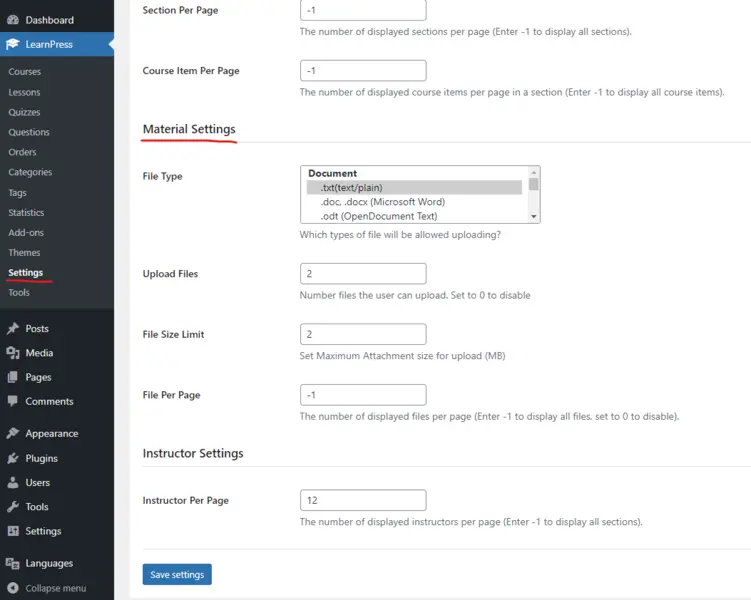This screenshot has width=751, height=600.
Task: Click the LearnPress graduation cap icon
Action: click(x=13, y=44)
